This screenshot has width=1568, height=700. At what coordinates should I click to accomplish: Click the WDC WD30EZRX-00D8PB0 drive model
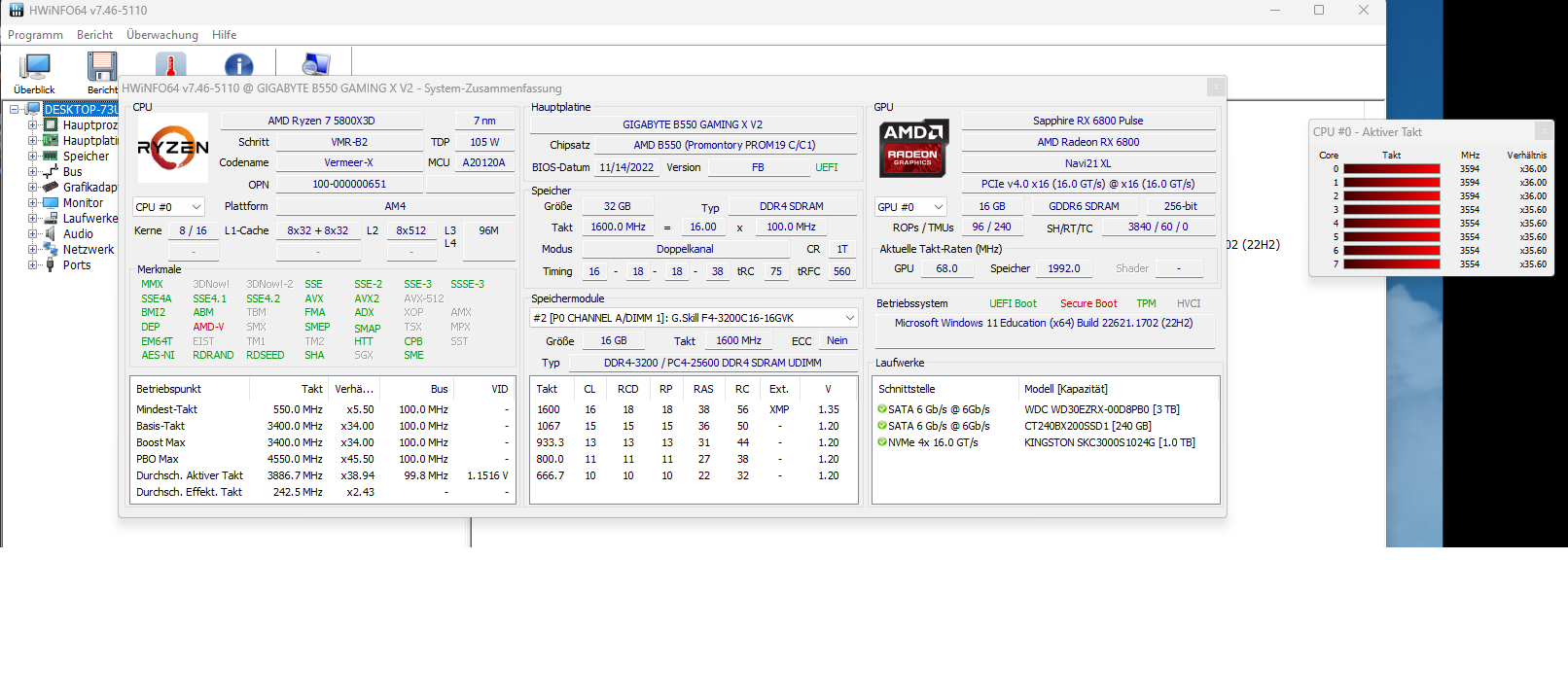tap(1102, 409)
